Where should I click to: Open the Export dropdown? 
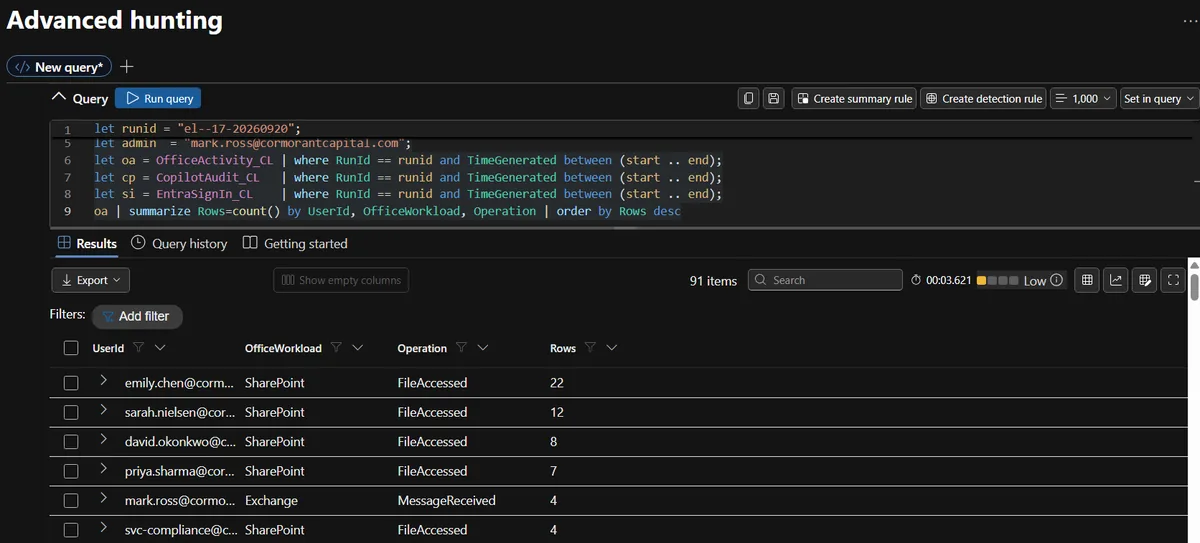tap(90, 280)
